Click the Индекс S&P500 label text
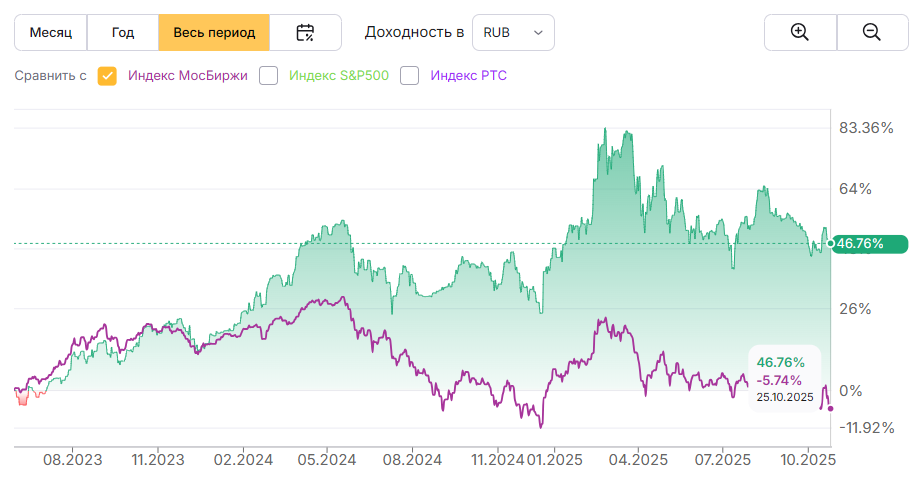 (338, 75)
